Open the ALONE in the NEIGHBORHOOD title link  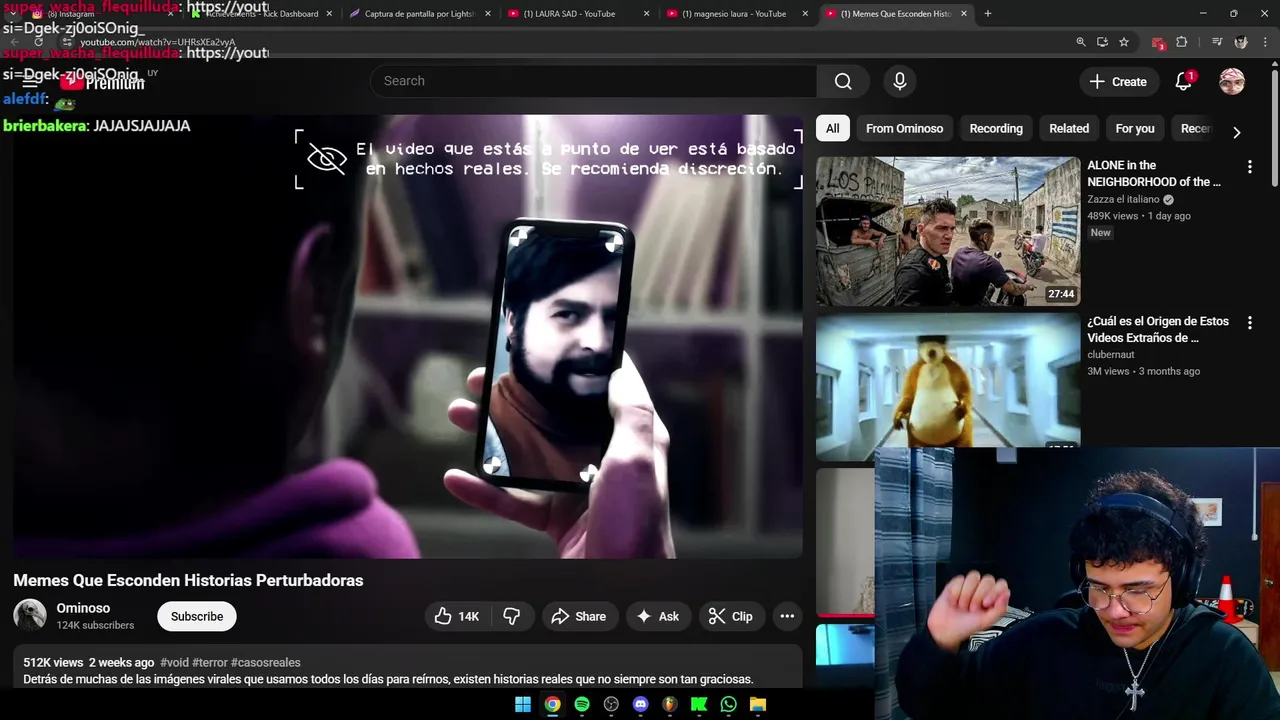pos(1154,173)
